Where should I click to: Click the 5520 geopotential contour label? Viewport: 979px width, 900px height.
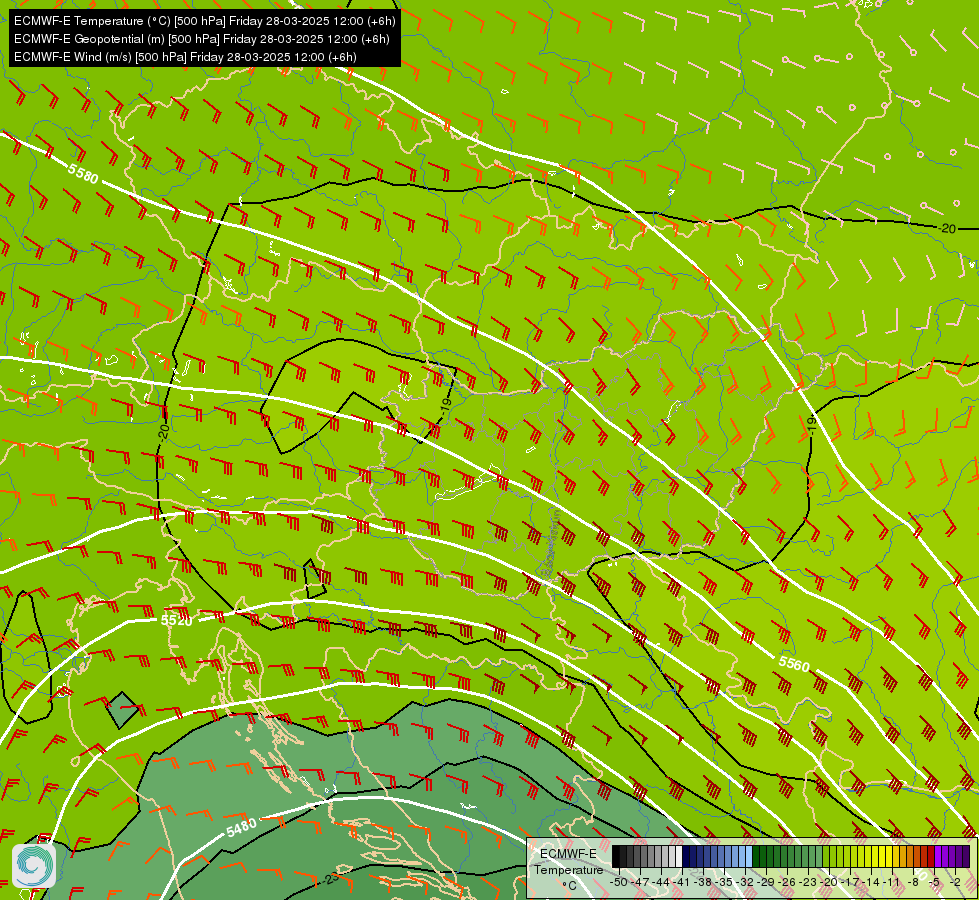click(x=177, y=620)
